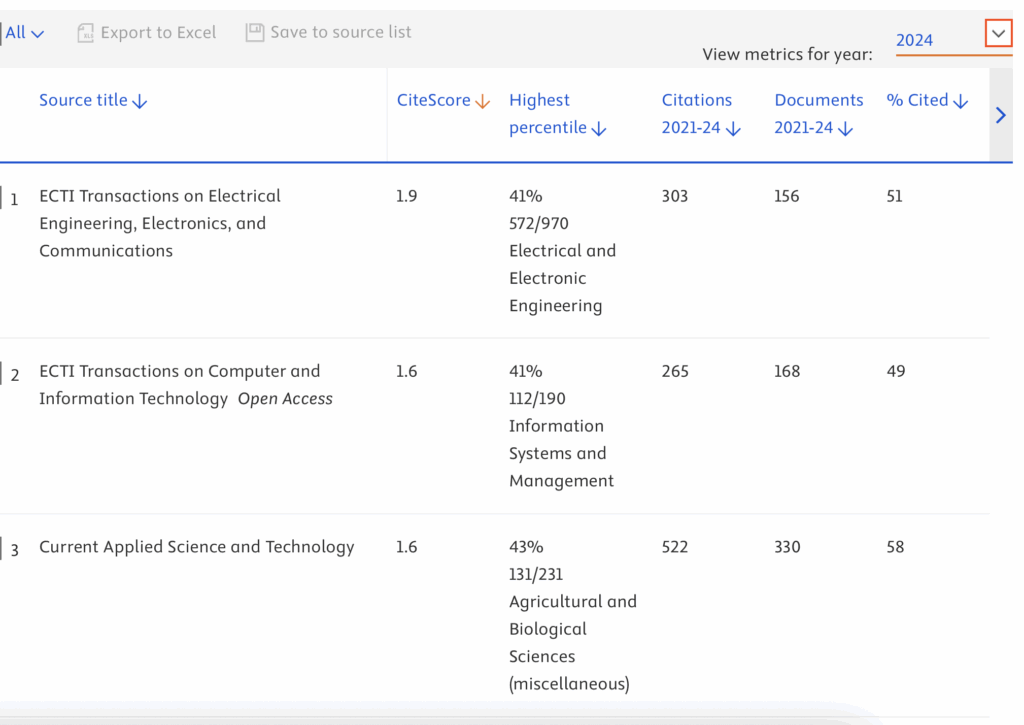The image size is (1024, 725).
Task: Click the Open Access label
Action: [x=285, y=399]
